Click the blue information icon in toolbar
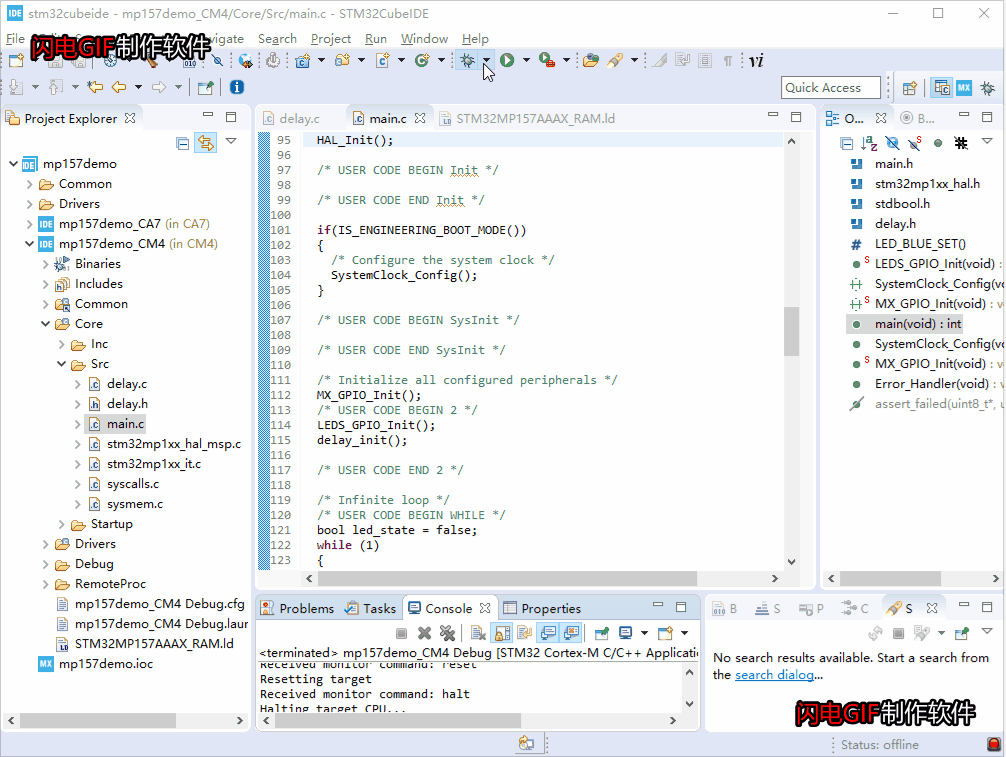1006x757 pixels. (x=237, y=87)
